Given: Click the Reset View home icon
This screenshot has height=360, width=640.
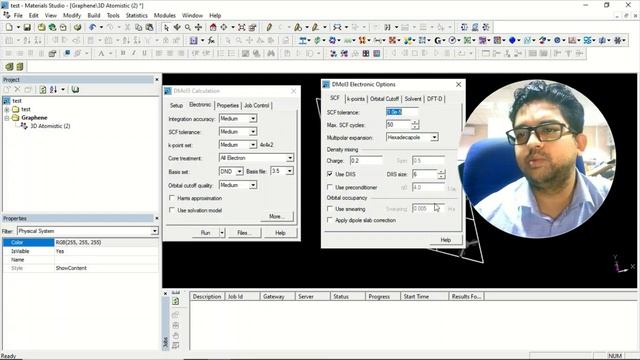Looking at the screenshot, I should tap(213, 27).
